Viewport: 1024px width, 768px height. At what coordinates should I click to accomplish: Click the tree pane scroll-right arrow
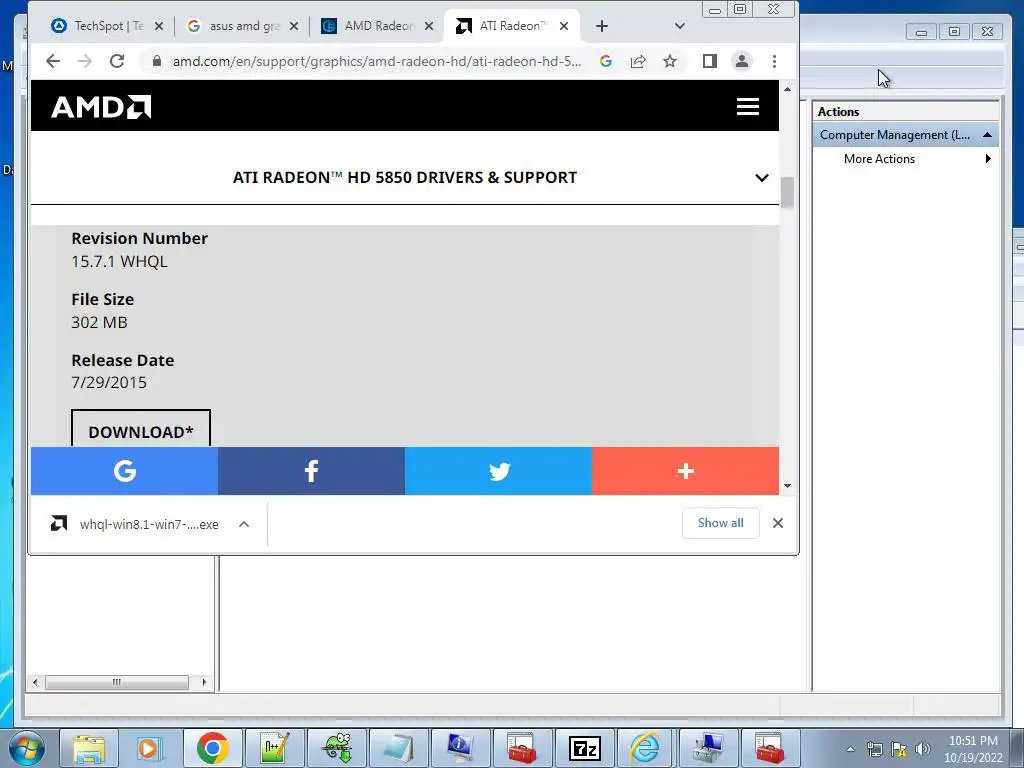204,682
